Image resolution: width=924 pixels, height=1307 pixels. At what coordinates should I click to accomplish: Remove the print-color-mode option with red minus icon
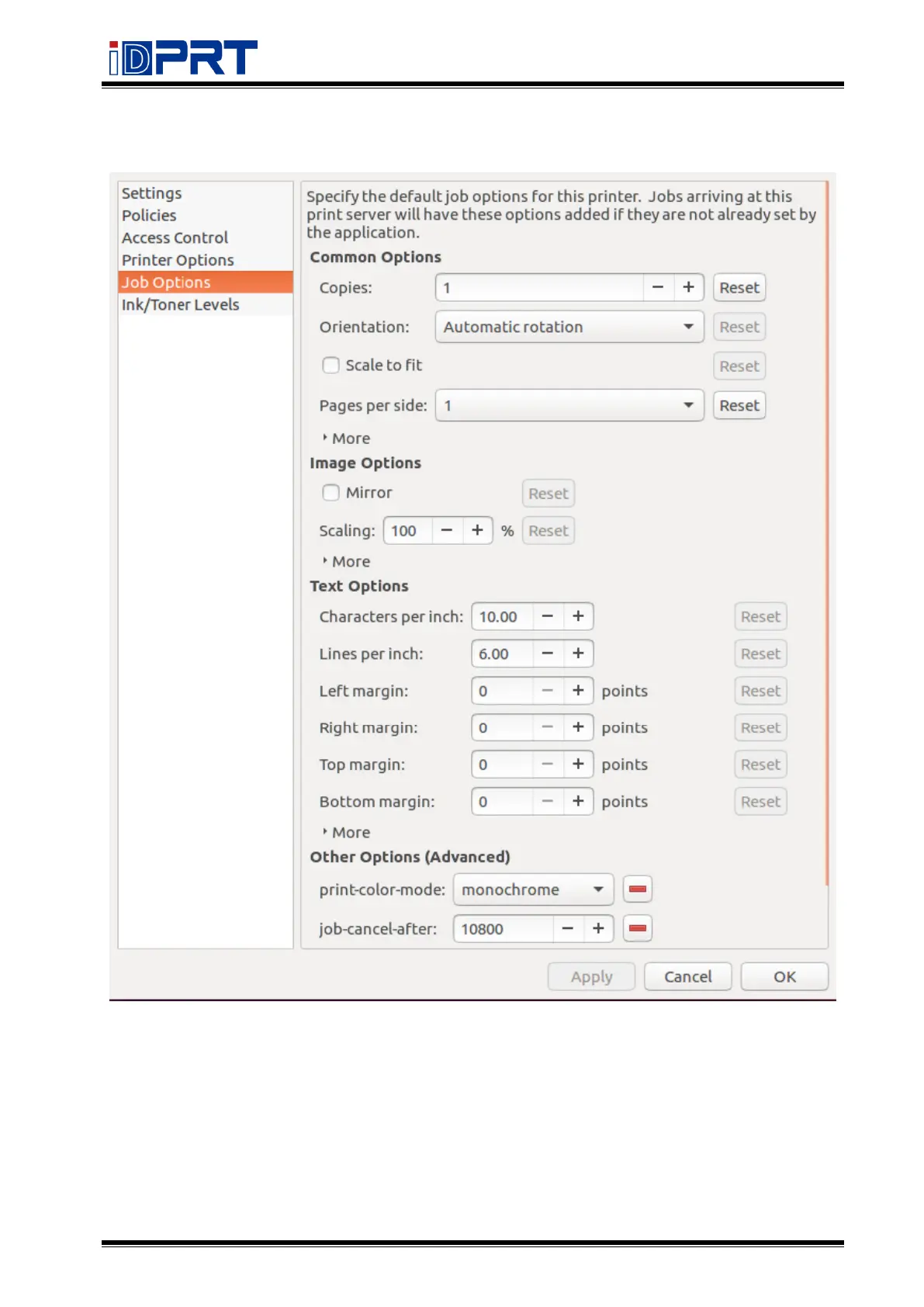coord(637,889)
